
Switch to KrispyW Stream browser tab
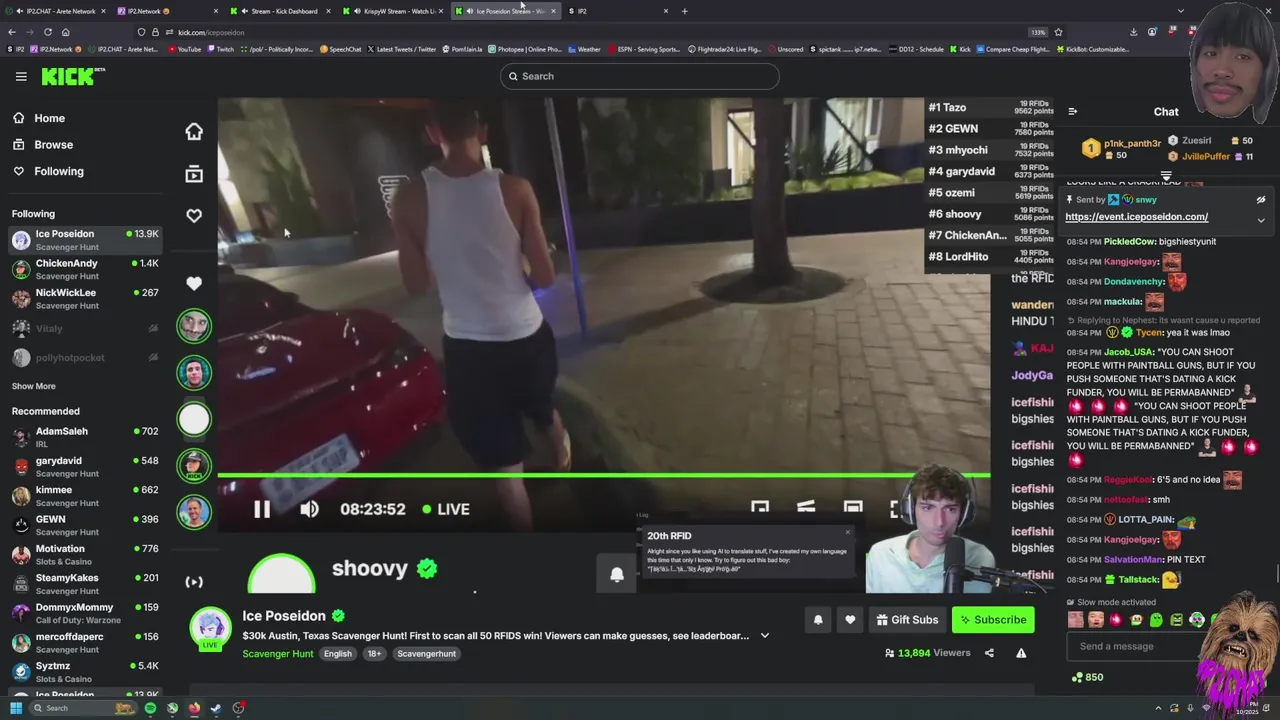[392, 11]
